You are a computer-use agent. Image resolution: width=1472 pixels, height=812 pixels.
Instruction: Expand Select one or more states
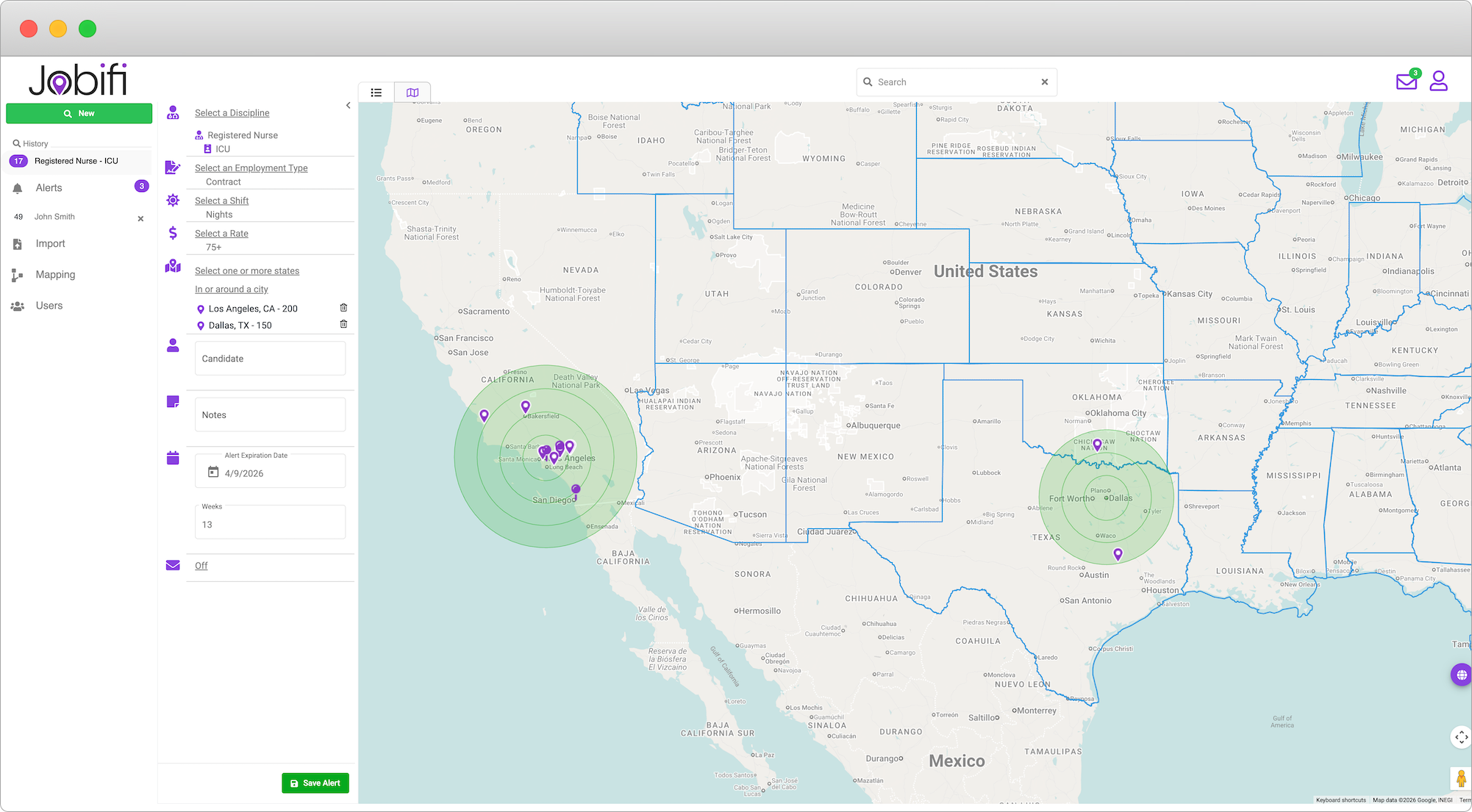[x=246, y=271]
